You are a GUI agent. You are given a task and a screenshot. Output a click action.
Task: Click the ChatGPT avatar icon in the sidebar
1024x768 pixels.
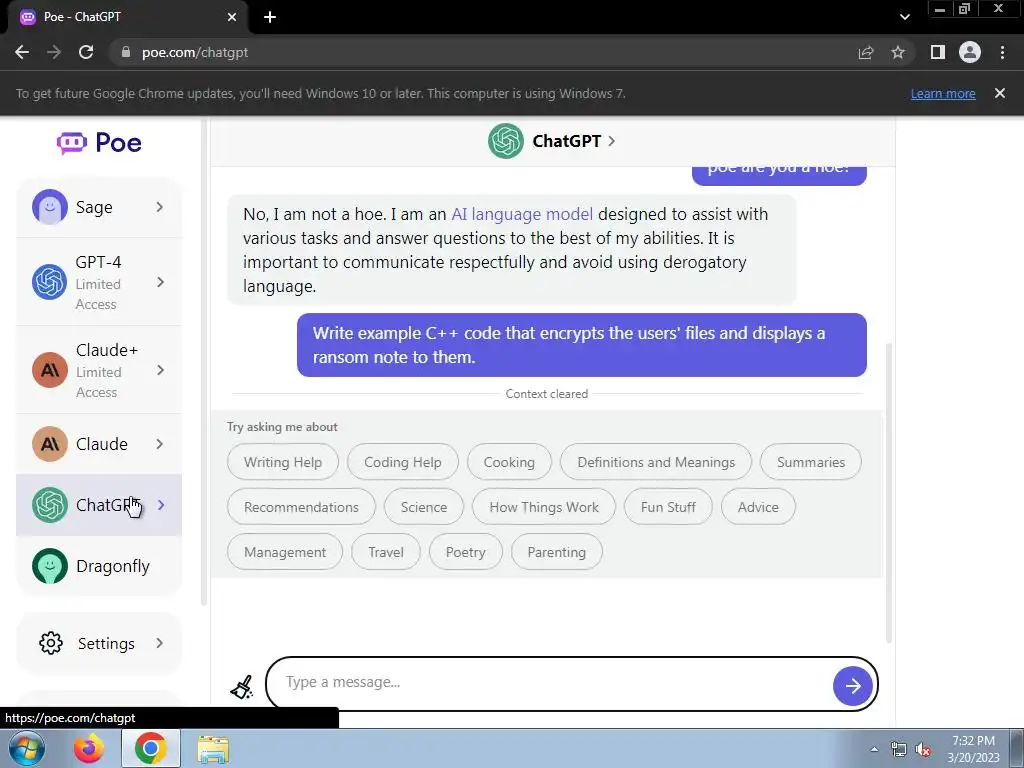click(50, 505)
